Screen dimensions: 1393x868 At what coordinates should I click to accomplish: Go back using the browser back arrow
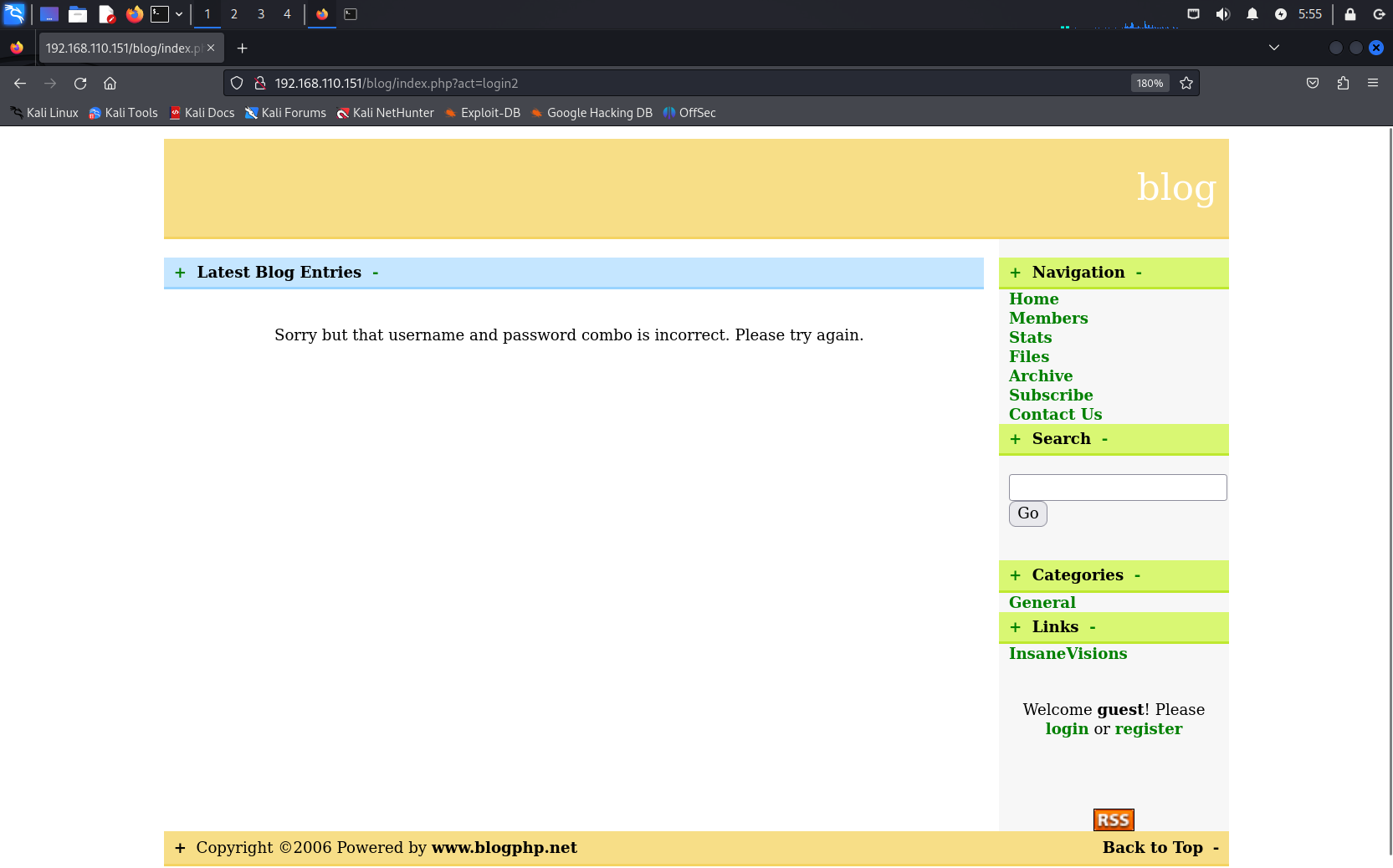[20, 84]
